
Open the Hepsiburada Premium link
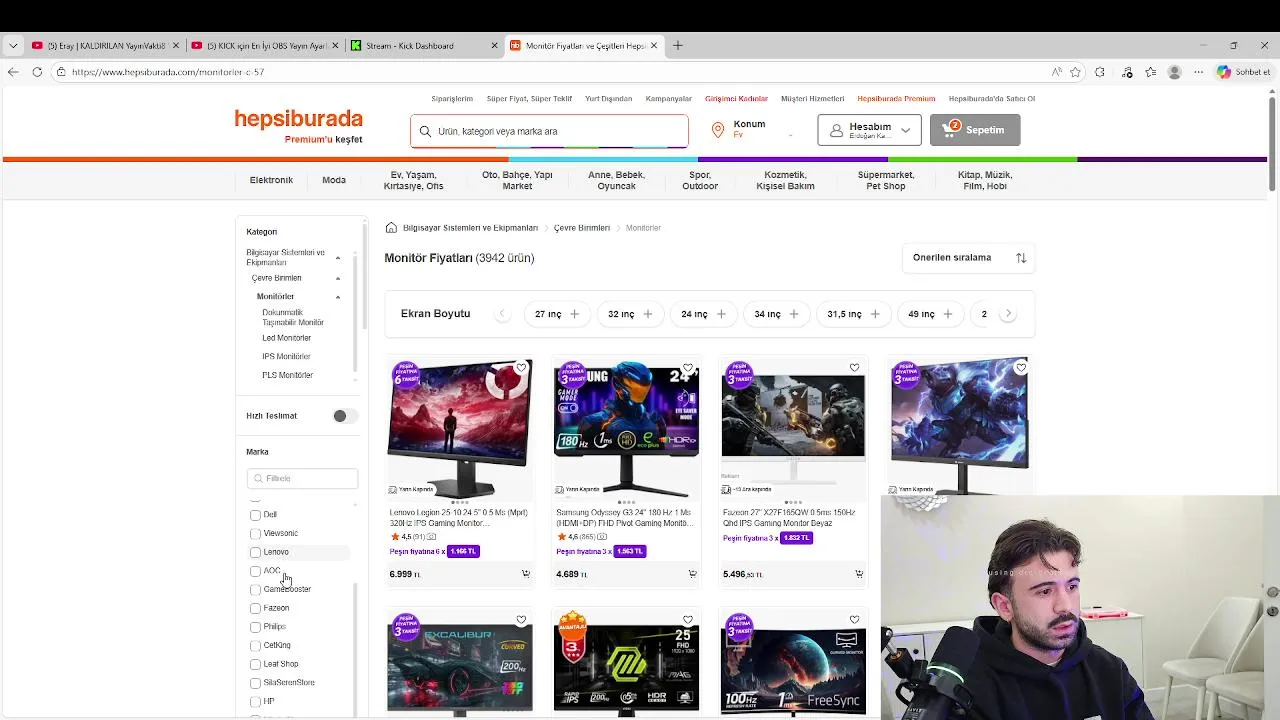(x=896, y=99)
